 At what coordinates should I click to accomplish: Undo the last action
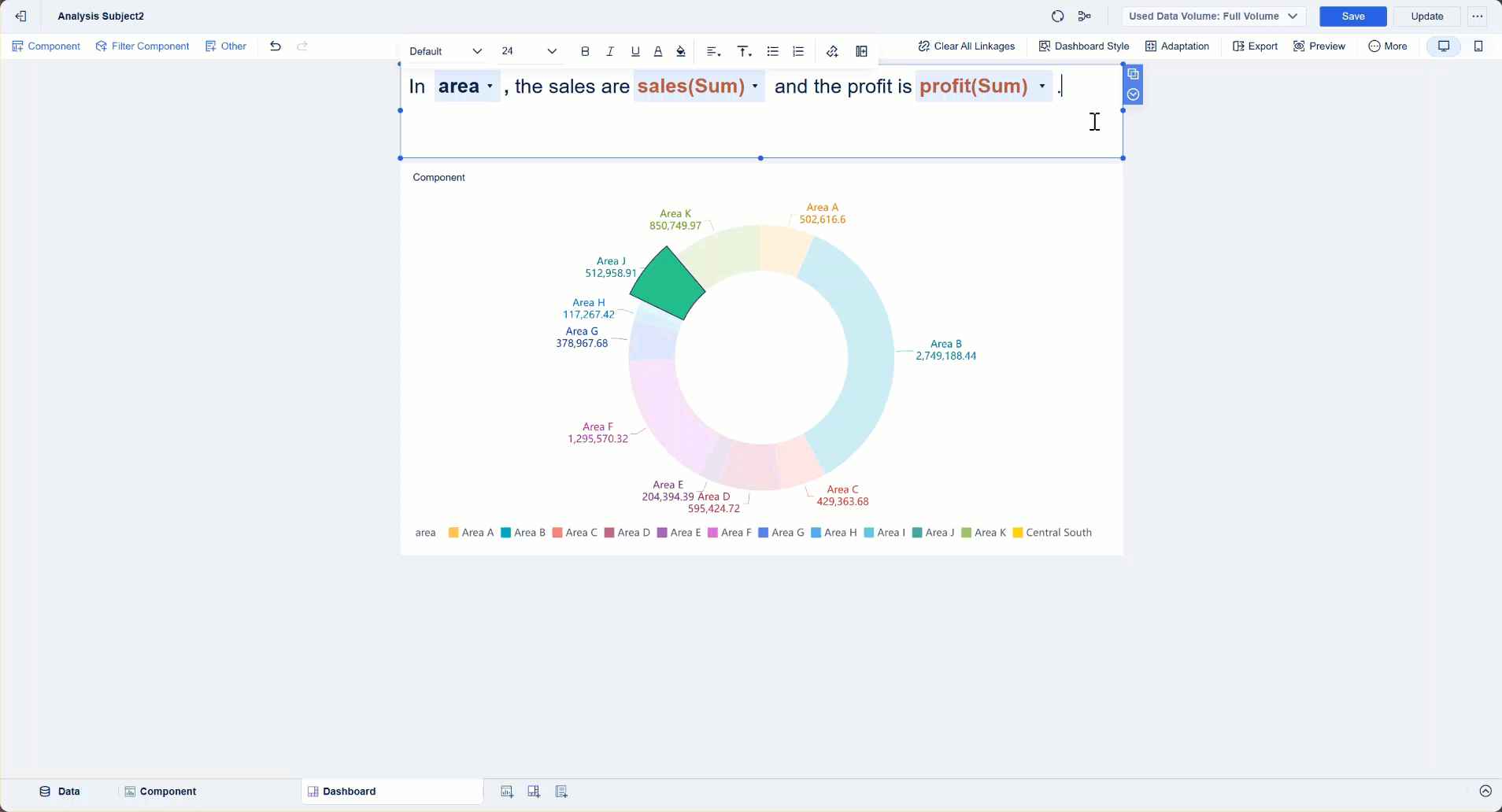pos(275,46)
